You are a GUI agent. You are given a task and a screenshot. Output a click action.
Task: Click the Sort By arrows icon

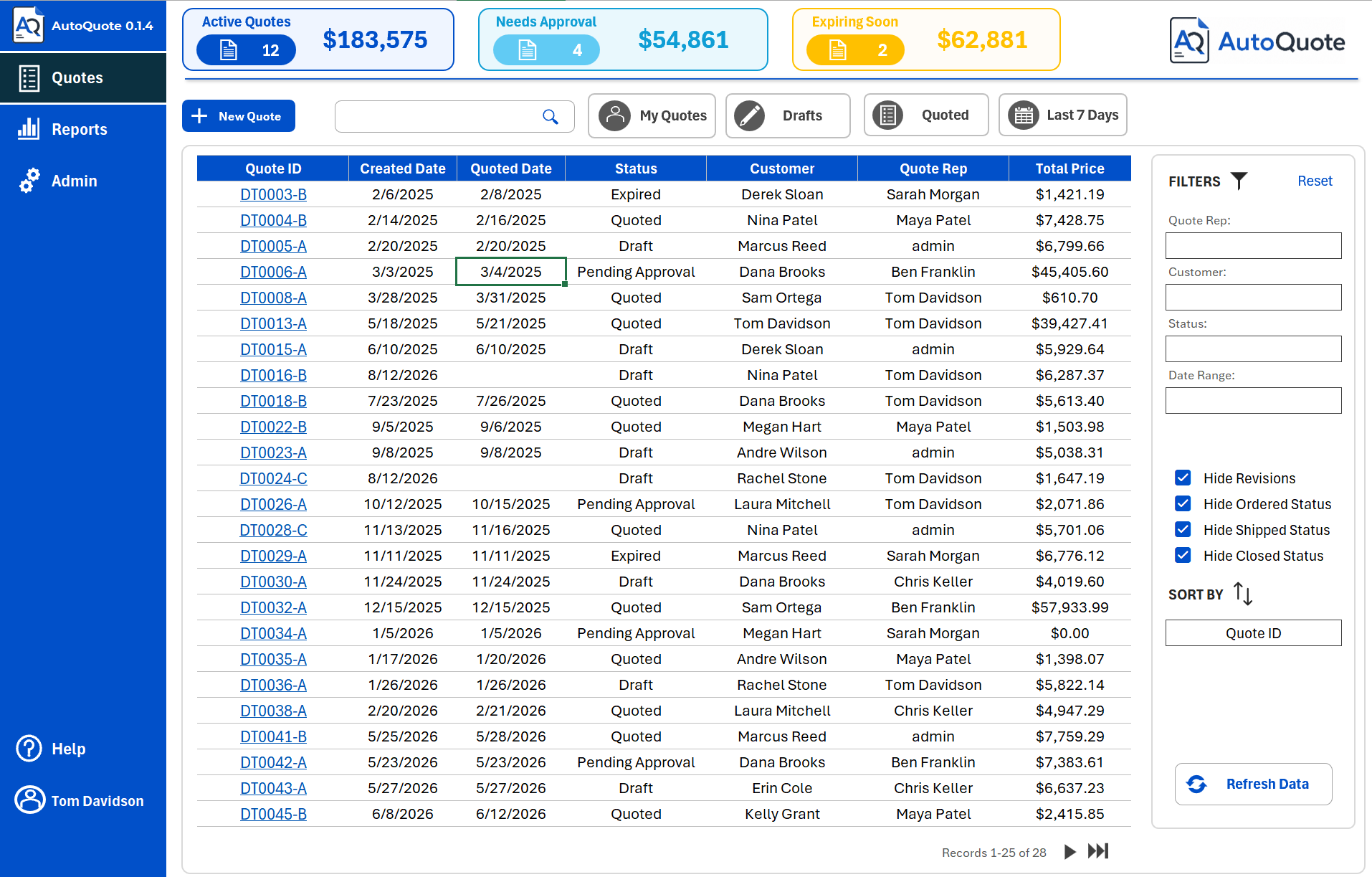click(1243, 594)
